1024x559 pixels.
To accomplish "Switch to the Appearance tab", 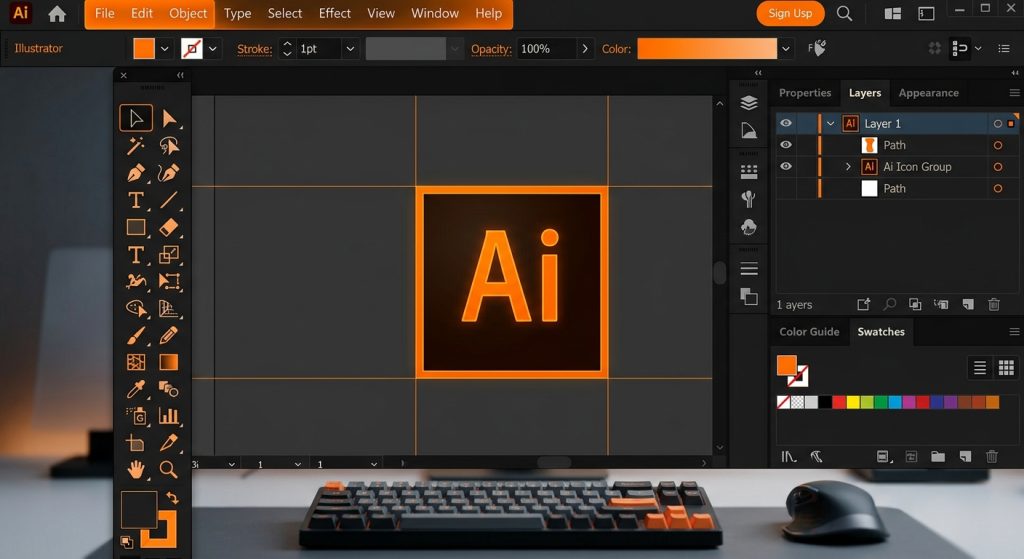I will 928,93.
